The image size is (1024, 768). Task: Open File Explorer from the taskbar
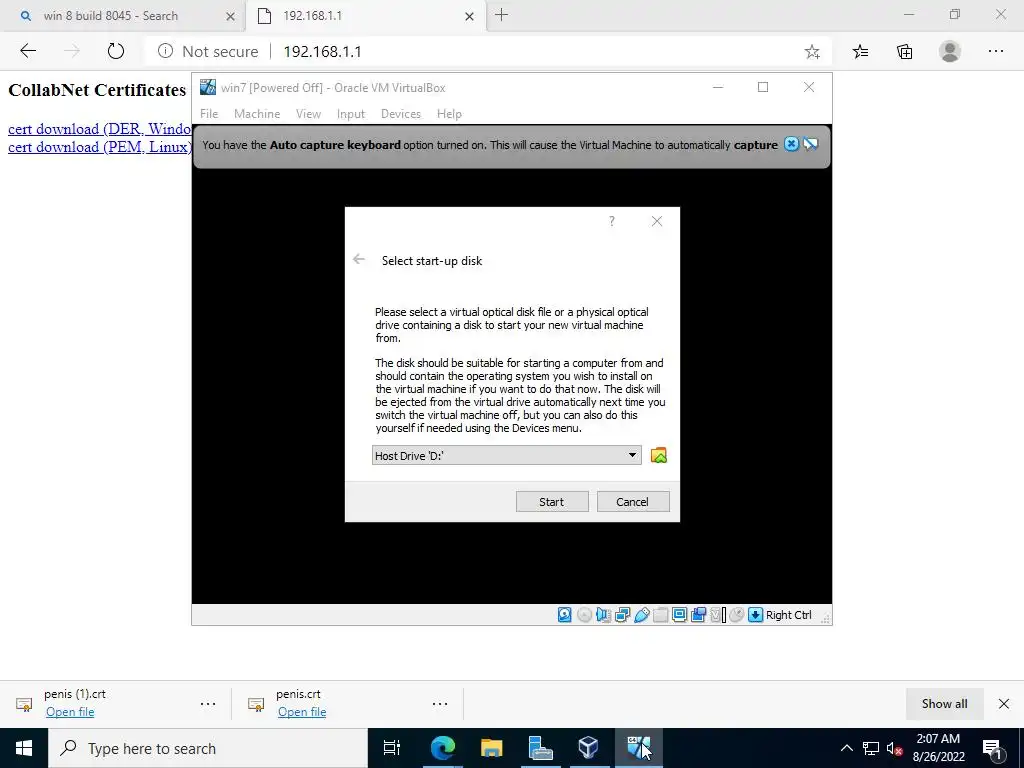[491, 748]
